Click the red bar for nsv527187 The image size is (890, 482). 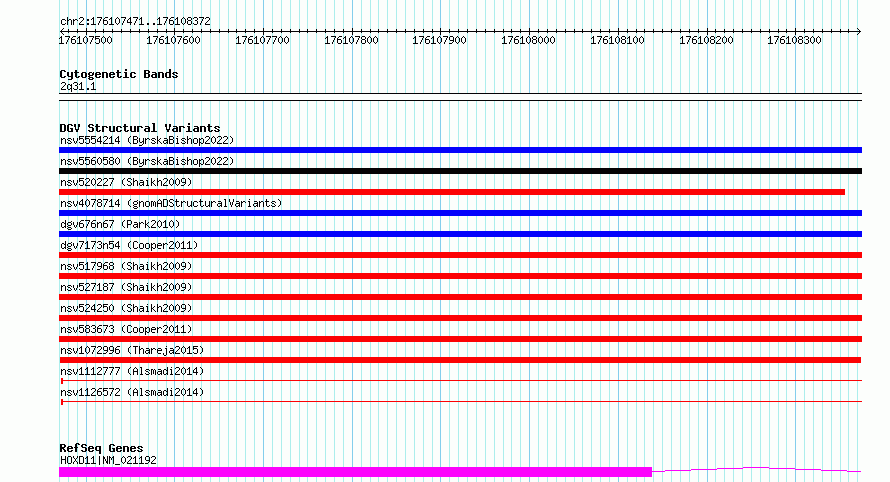460,297
